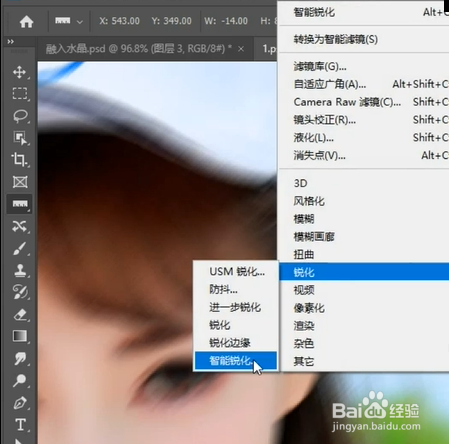449x444 pixels.
Task: Expand the 视频 filter submenu
Action: [x=364, y=290]
